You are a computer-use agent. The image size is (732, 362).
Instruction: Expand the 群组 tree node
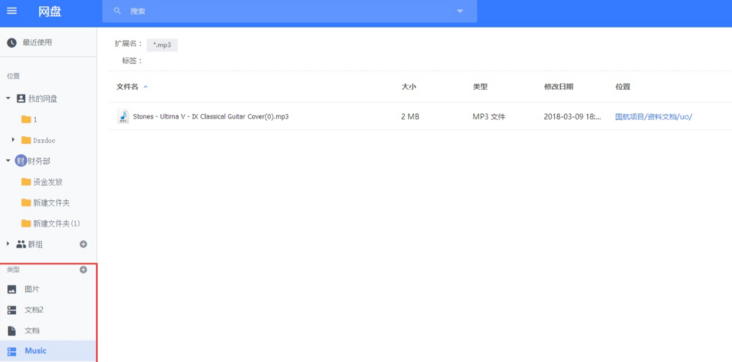click(x=8, y=244)
